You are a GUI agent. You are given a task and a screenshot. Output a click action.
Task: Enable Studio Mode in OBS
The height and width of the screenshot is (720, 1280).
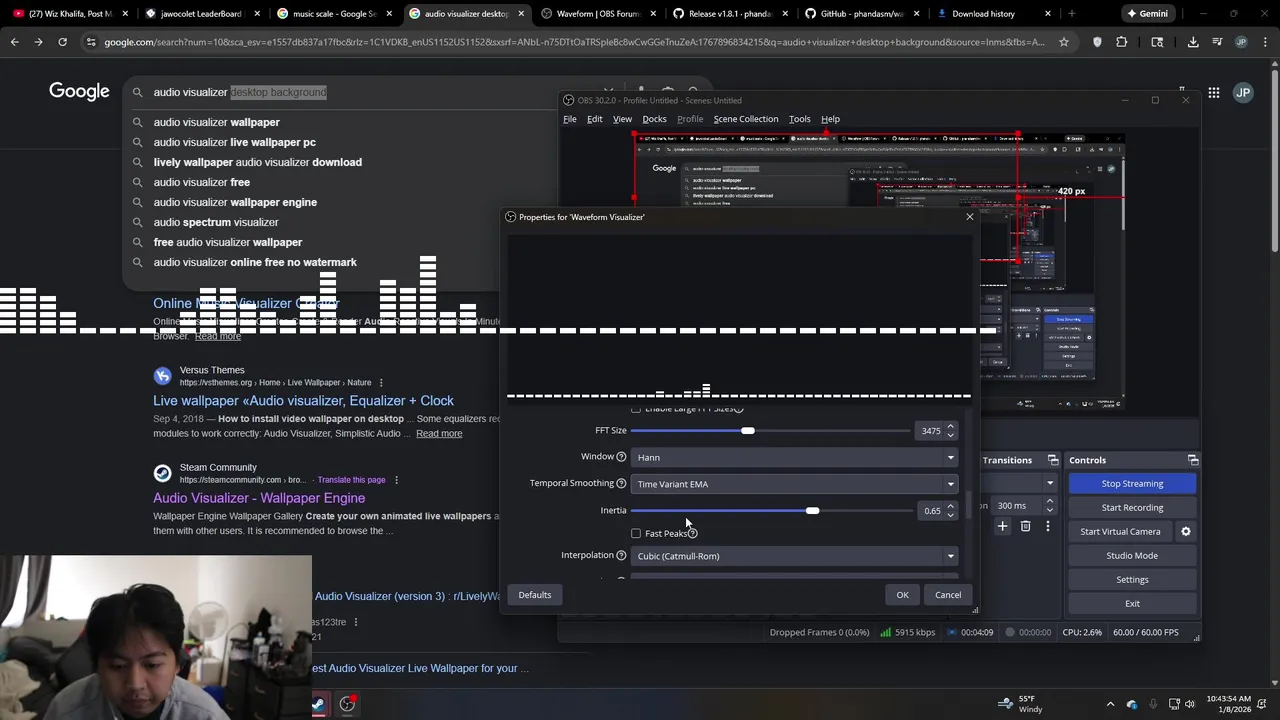1132,555
